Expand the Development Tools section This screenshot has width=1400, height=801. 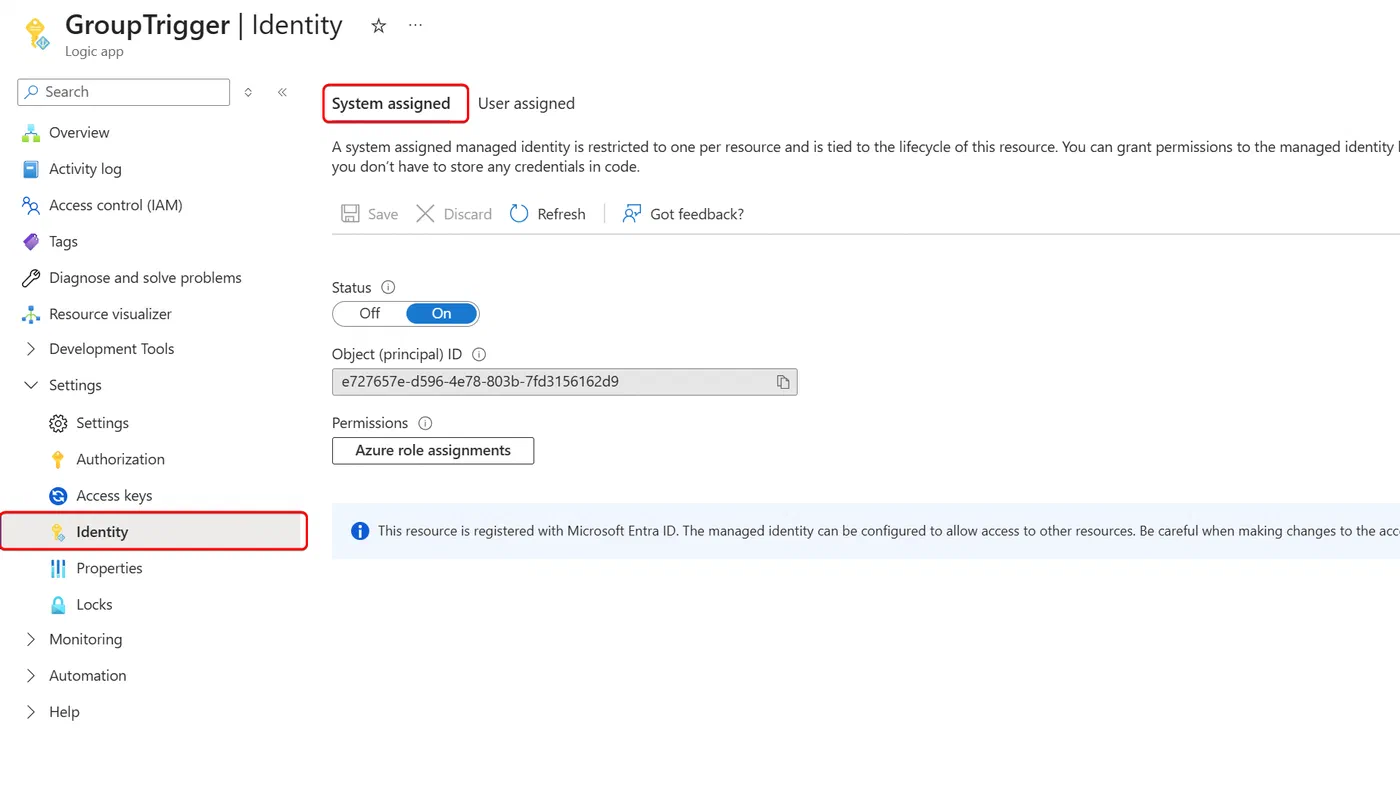(x=31, y=349)
